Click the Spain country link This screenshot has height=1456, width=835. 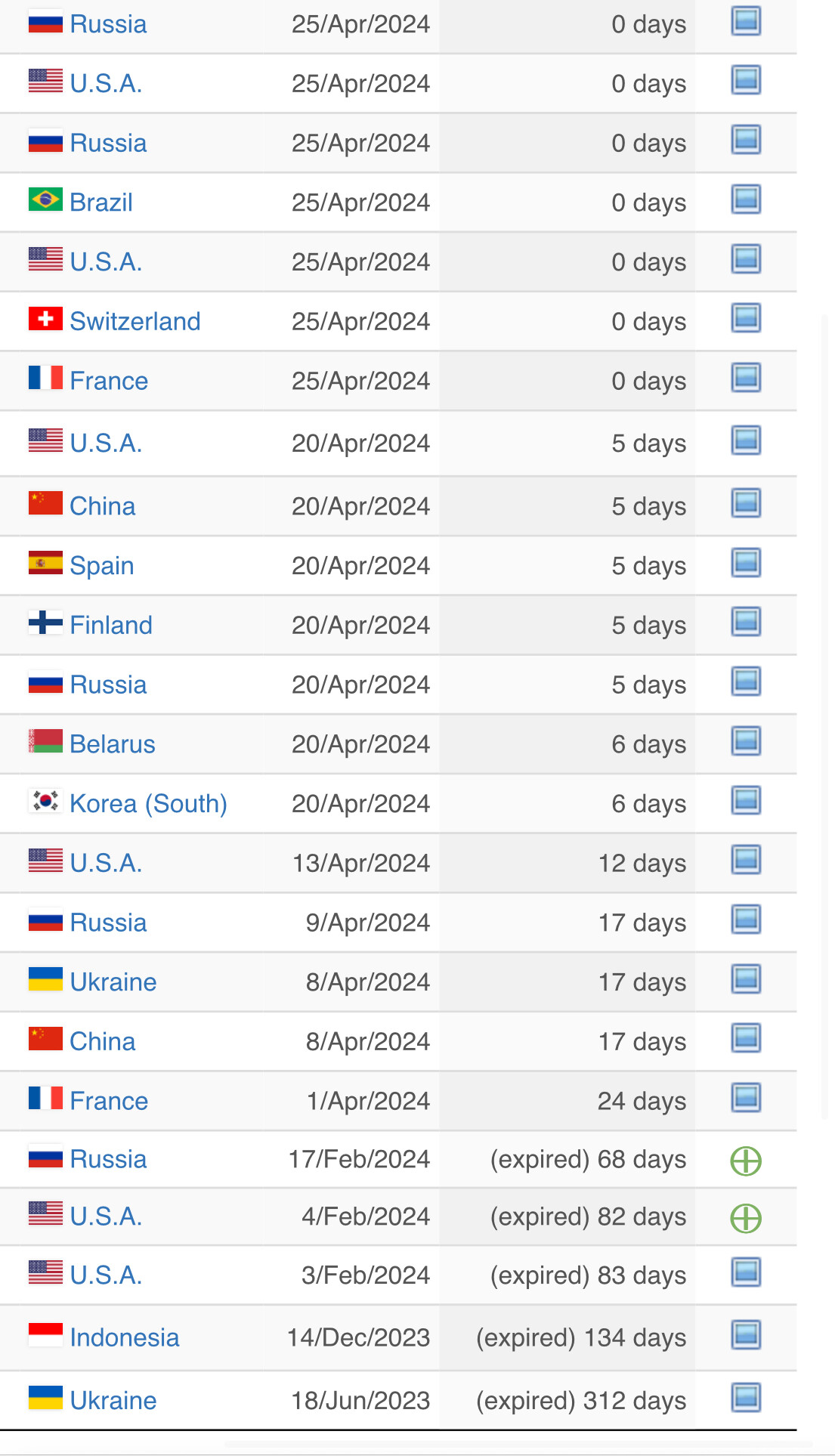coord(102,566)
